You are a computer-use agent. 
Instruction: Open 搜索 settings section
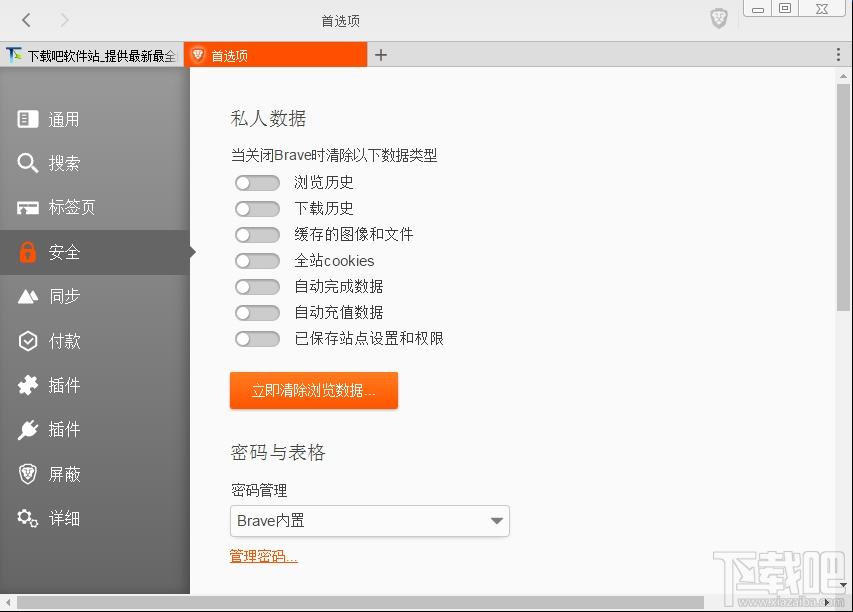(x=95, y=163)
